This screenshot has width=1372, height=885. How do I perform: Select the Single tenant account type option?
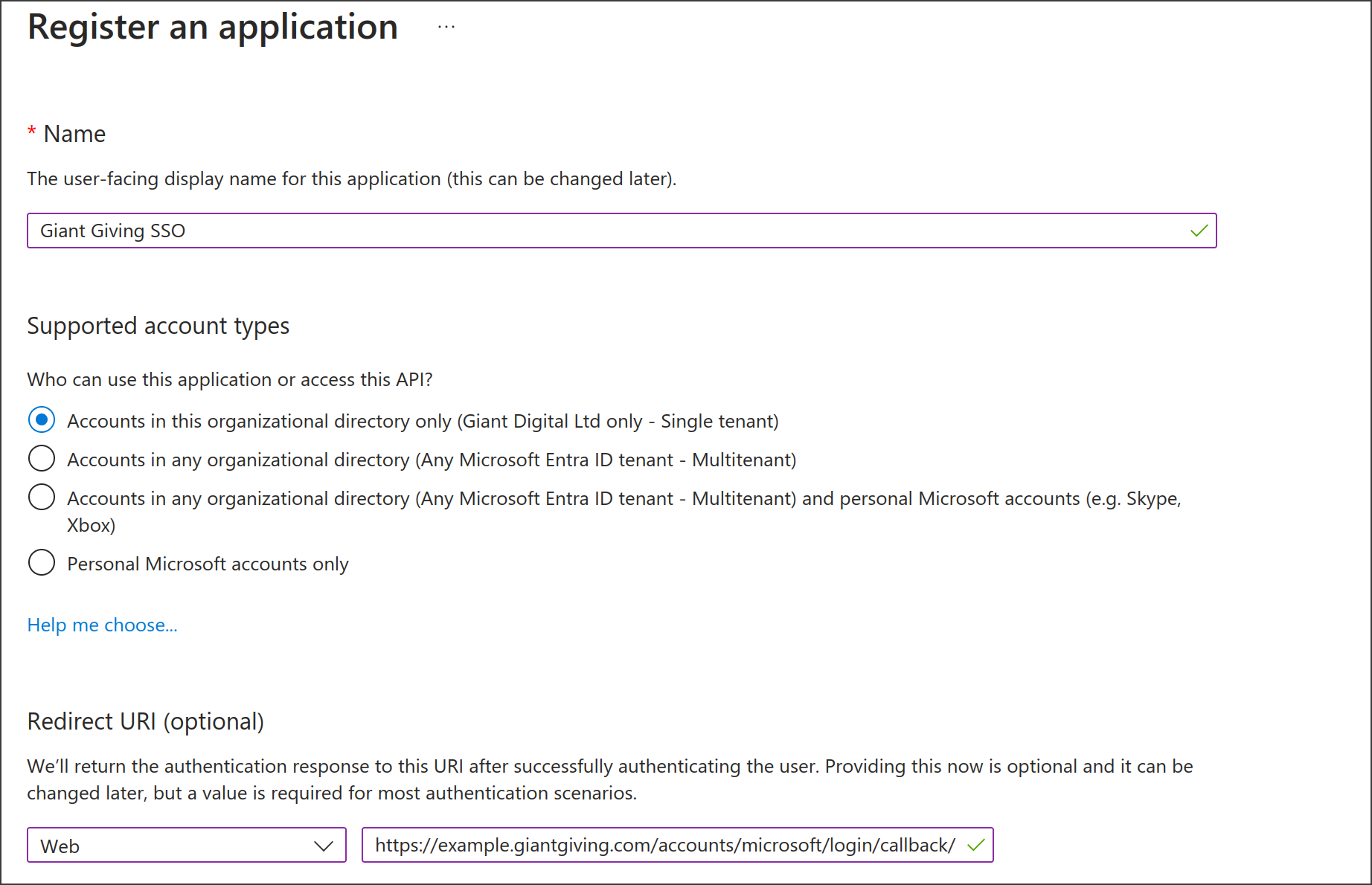pyautogui.click(x=42, y=419)
